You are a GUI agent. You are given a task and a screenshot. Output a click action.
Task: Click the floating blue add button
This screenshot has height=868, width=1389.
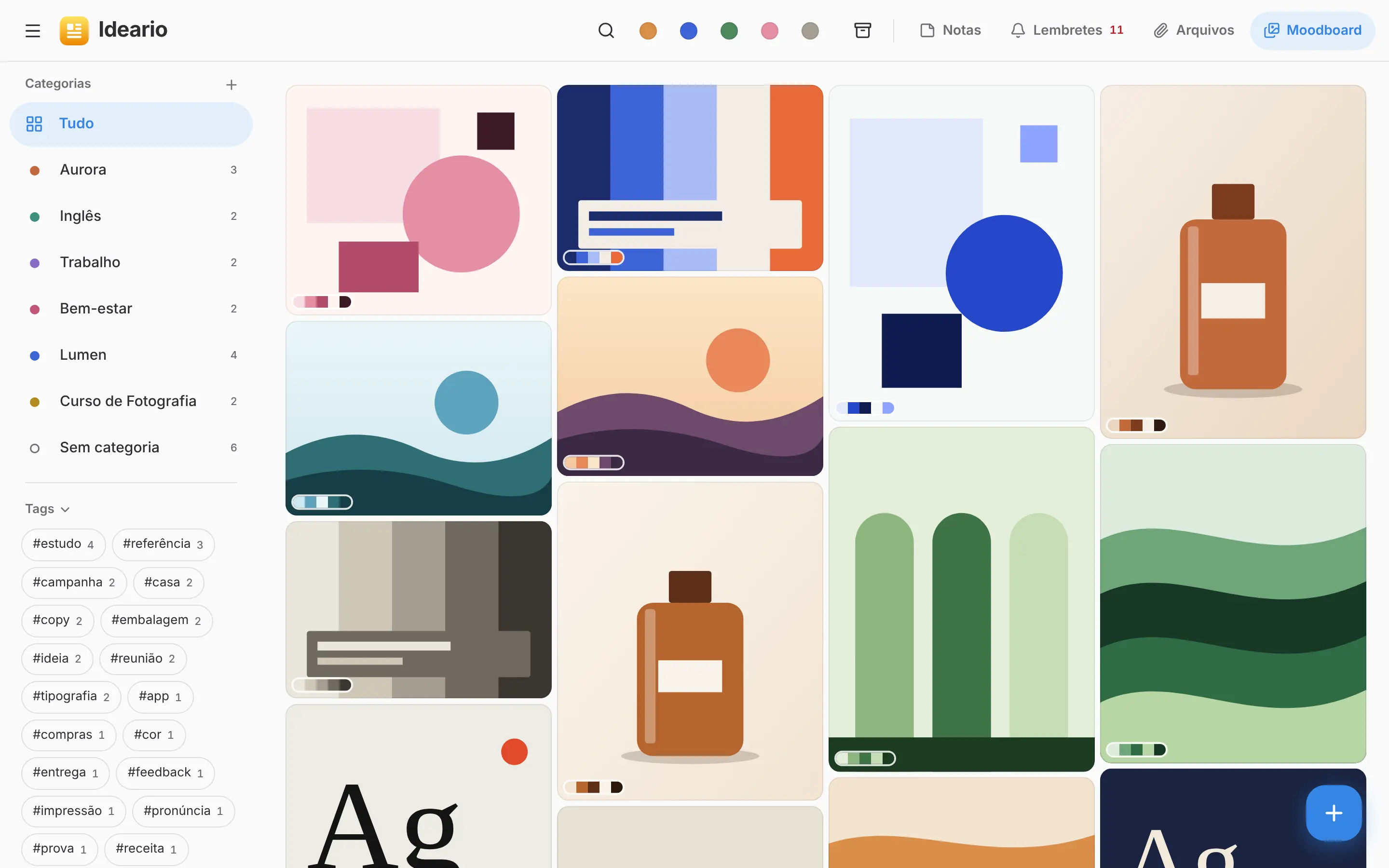[1334, 813]
